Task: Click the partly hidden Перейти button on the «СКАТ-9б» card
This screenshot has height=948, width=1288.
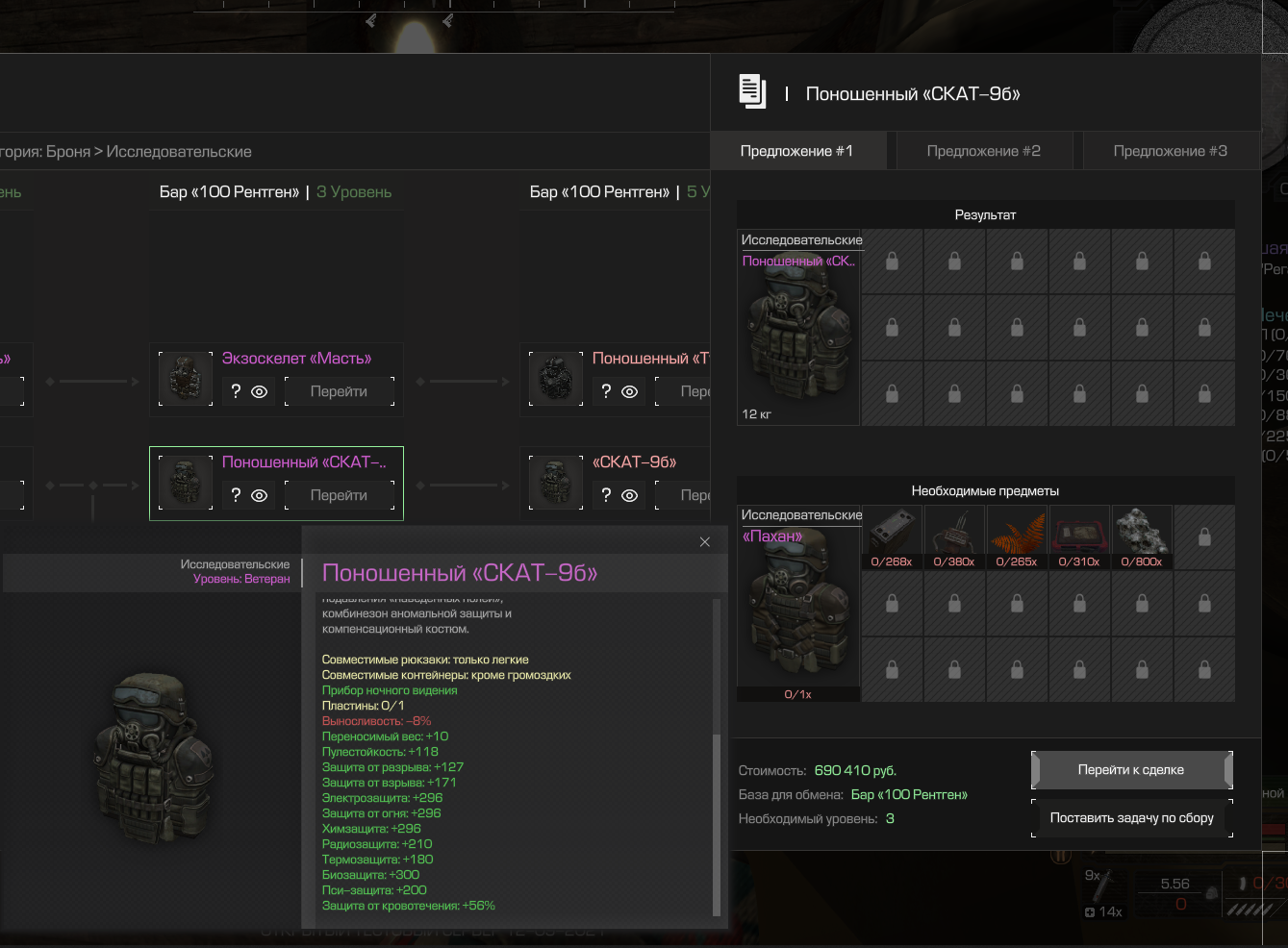Action: pos(683,495)
